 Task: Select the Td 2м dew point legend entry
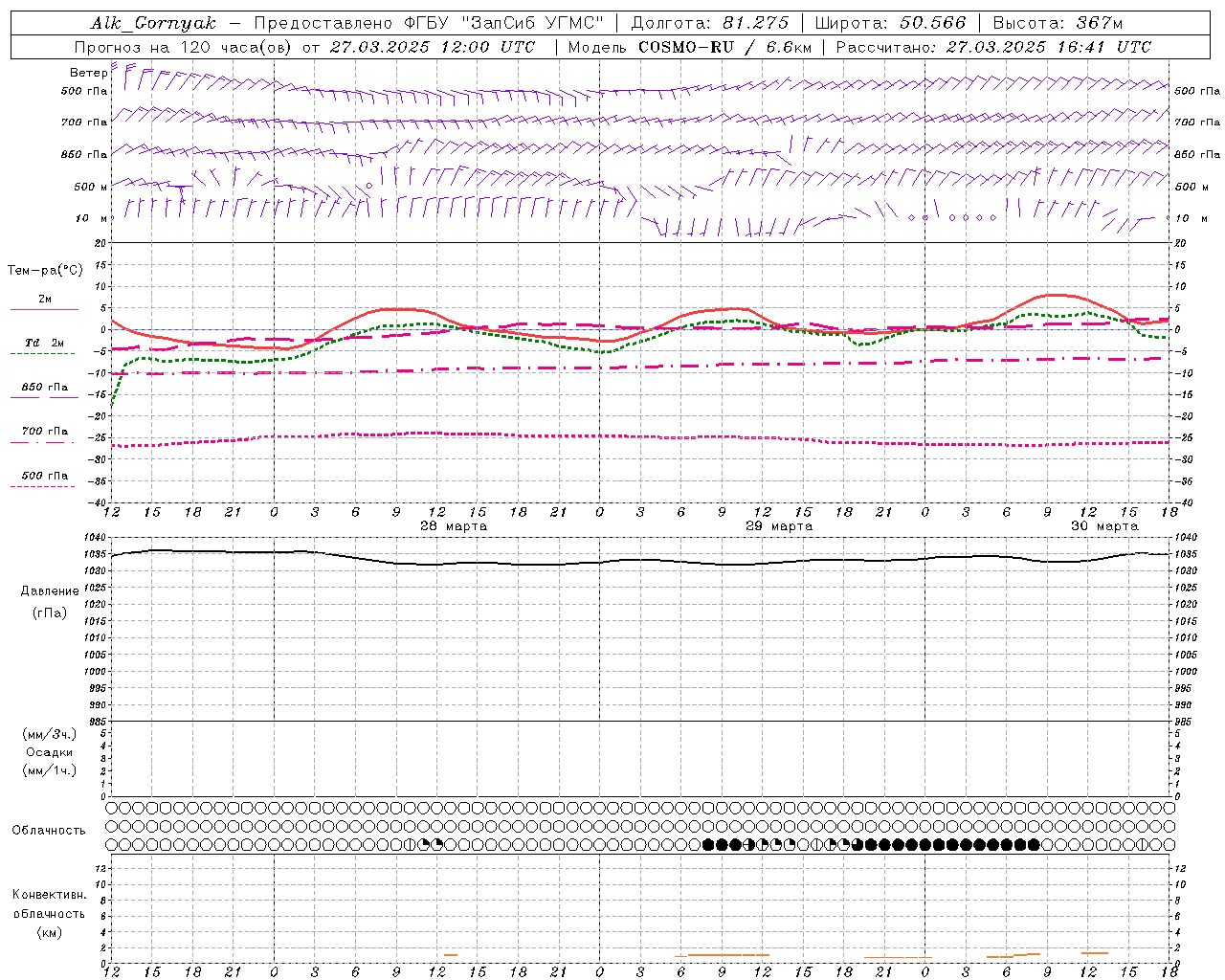click(44, 344)
